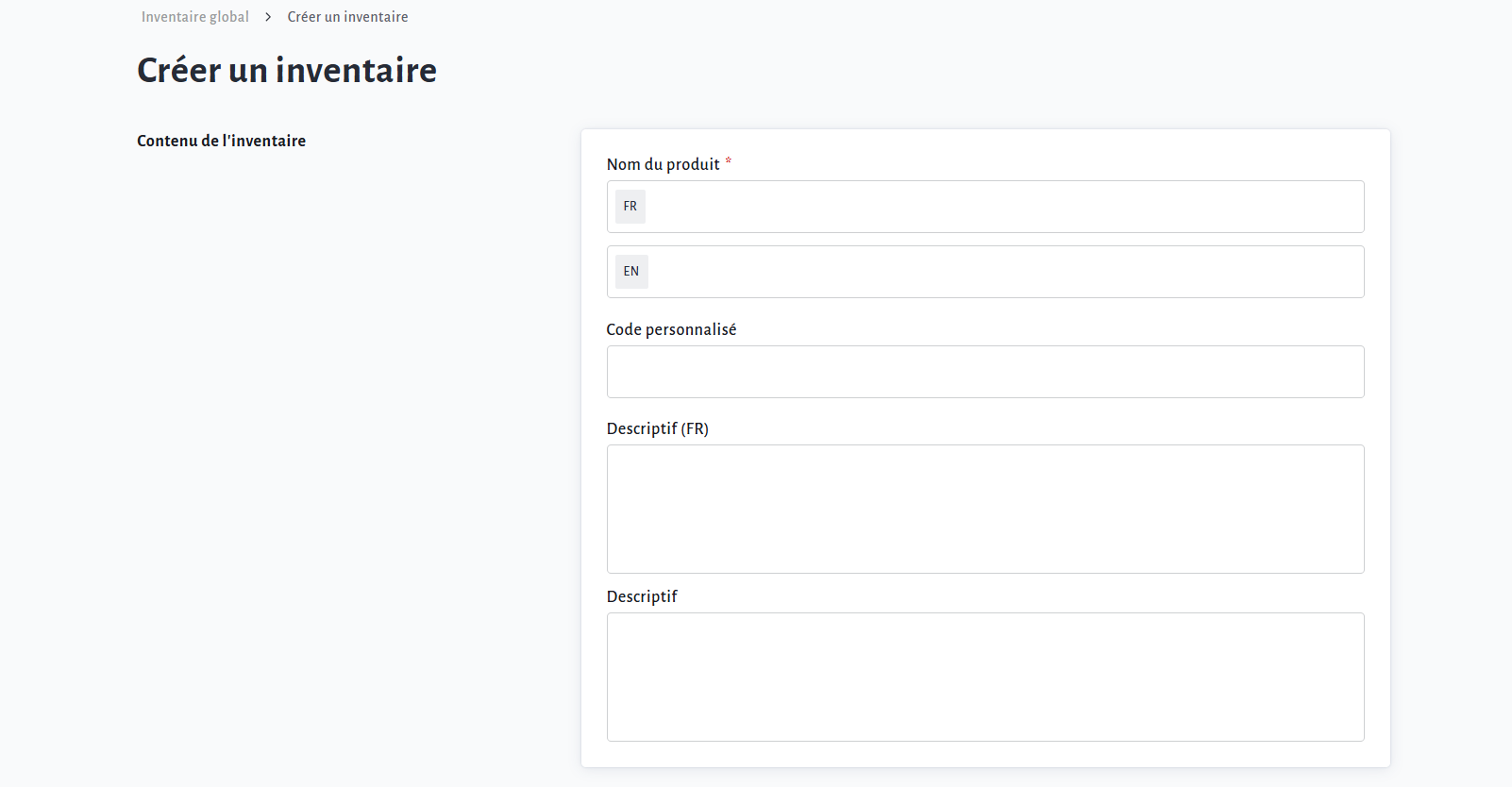
Task: Focus the EN product name field
Action: (x=985, y=272)
